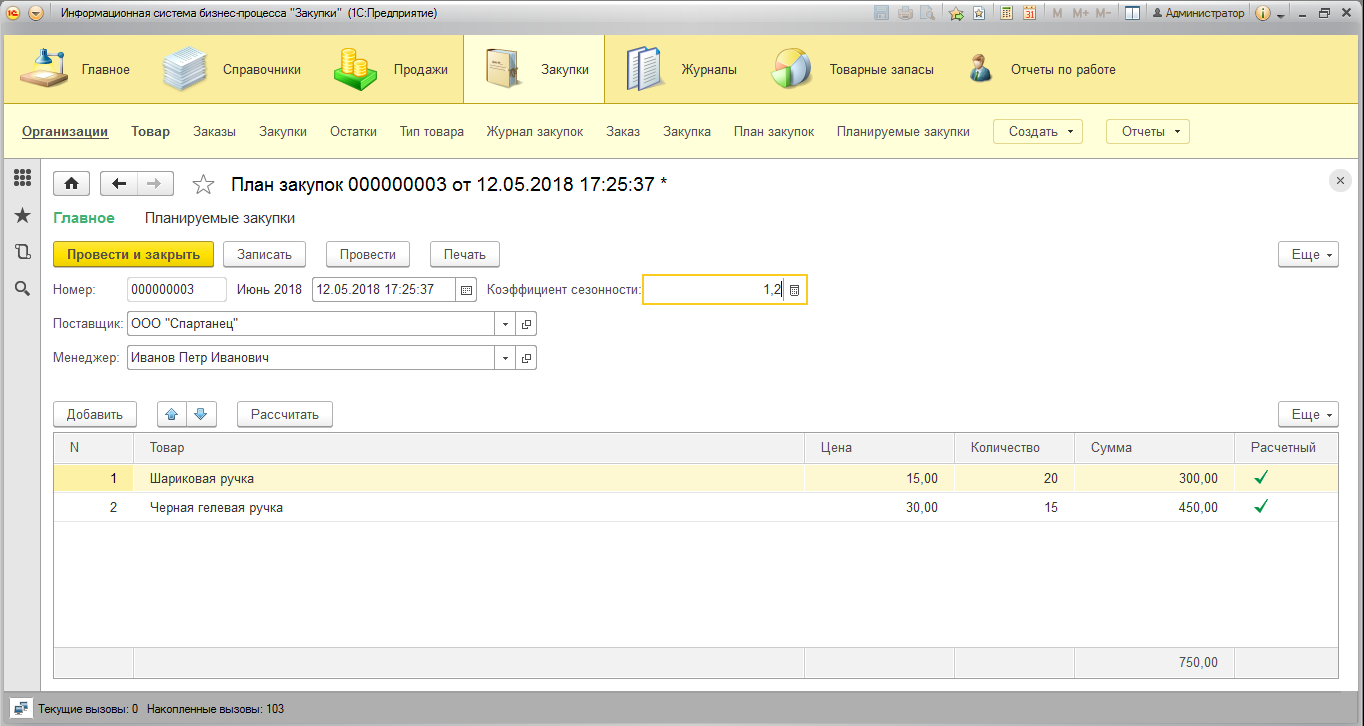Expand the Менеджер dropdown list
1364x726 pixels.
coord(506,358)
